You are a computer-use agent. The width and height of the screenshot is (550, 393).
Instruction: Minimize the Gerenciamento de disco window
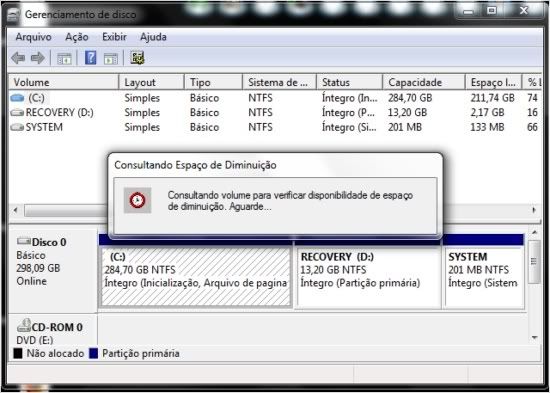[x=468, y=11]
